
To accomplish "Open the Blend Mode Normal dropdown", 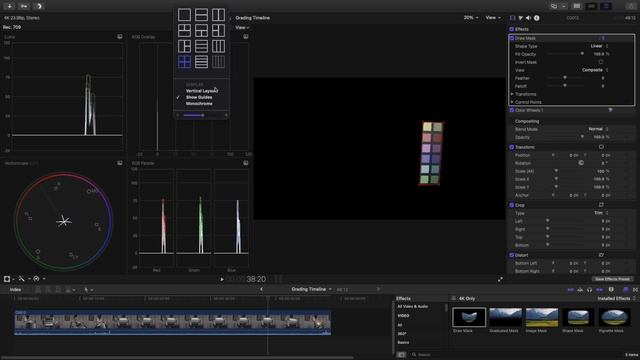I will pyautogui.click(x=598, y=129).
